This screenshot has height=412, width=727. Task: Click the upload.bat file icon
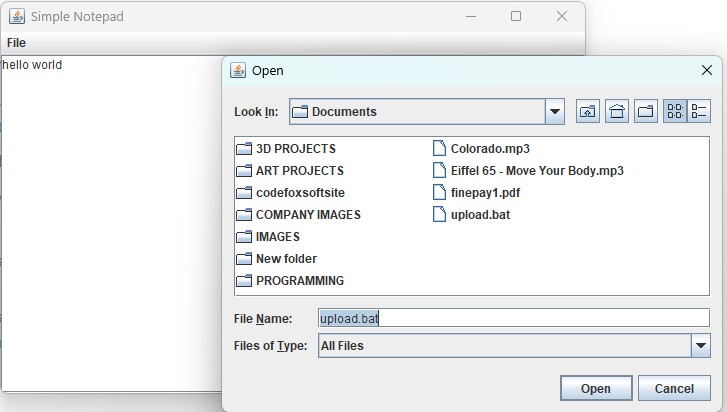[439, 214]
